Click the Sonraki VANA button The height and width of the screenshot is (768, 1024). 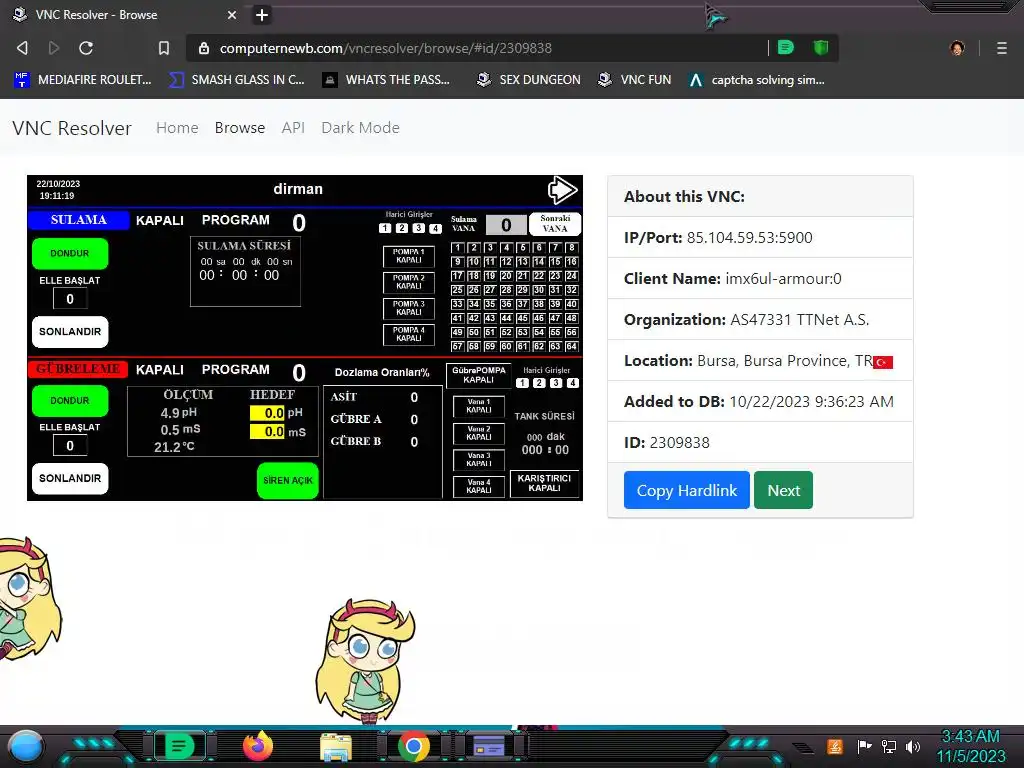[x=555, y=224]
